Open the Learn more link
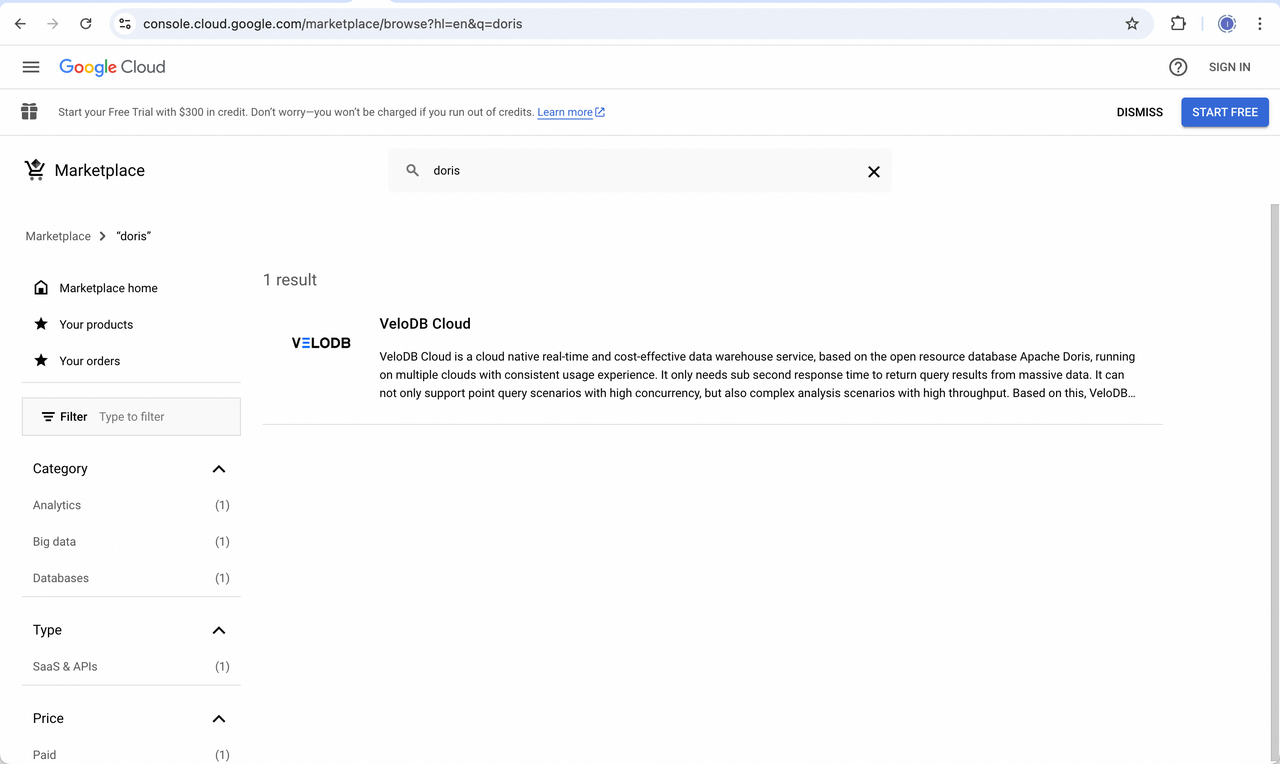 pos(565,112)
